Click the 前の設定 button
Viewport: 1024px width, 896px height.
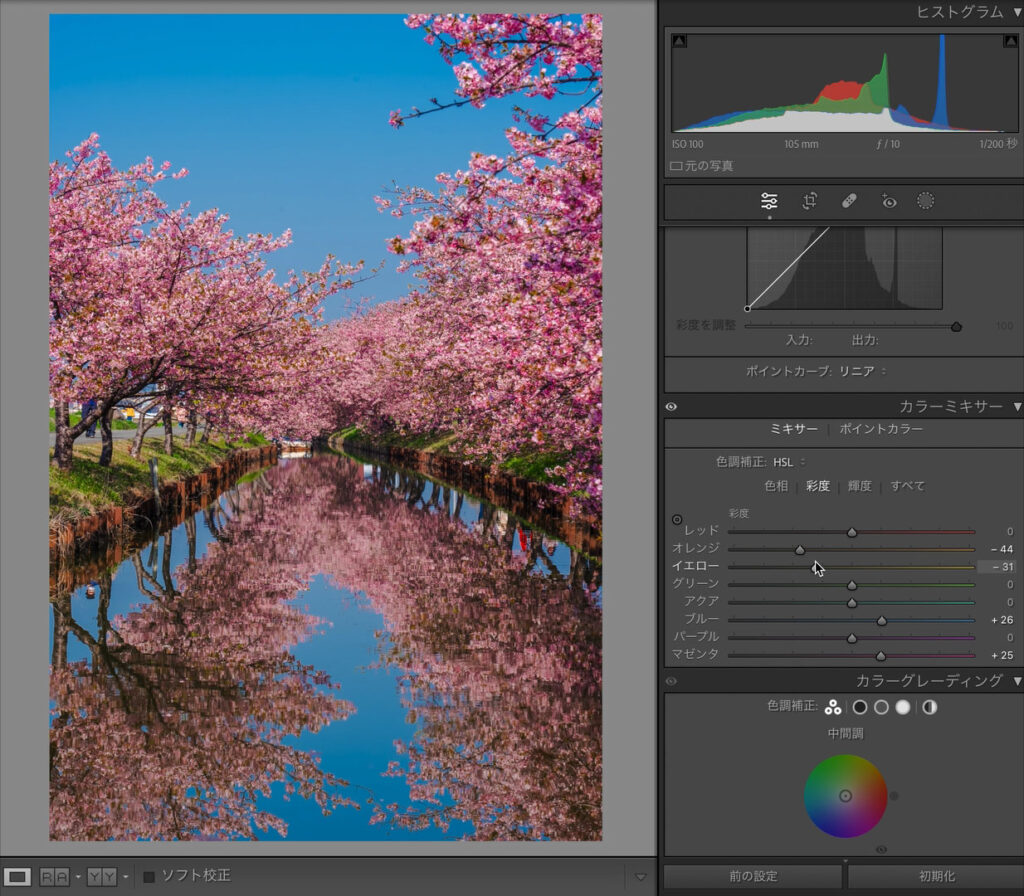click(x=752, y=876)
